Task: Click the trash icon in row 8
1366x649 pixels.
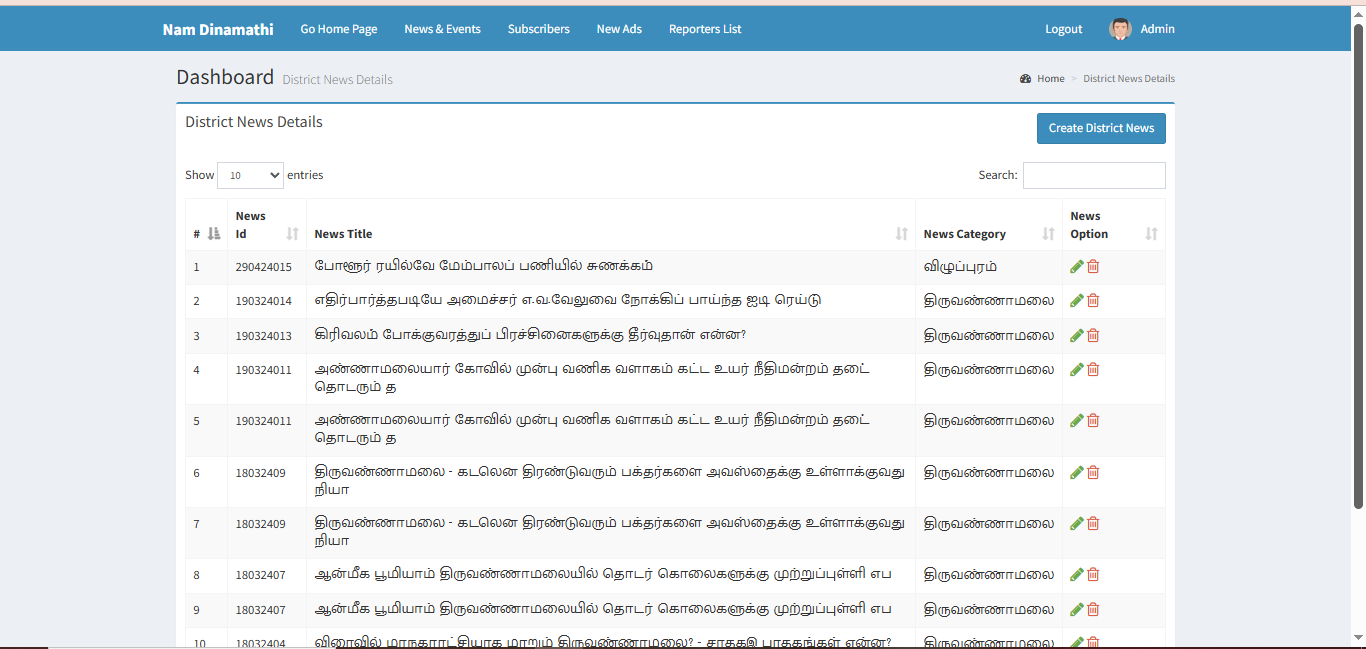Action: (x=1093, y=574)
